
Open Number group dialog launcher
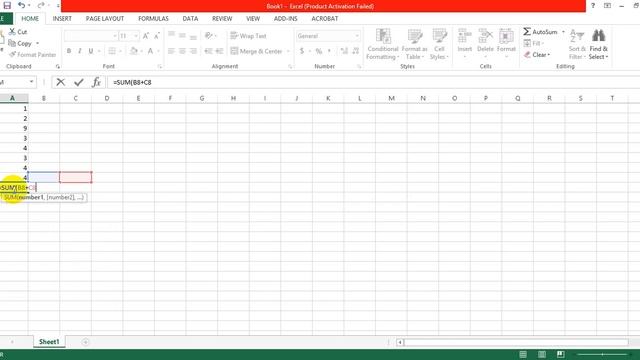click(359, 66)
